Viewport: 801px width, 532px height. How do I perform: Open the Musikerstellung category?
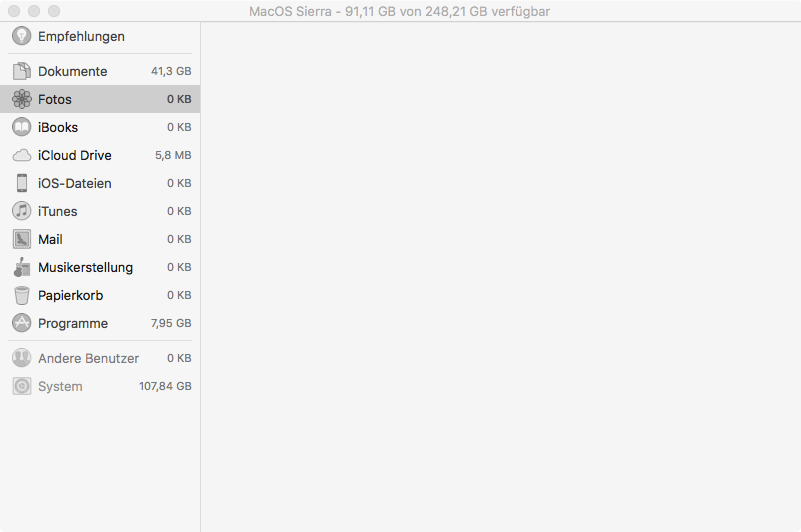point(100,267)
